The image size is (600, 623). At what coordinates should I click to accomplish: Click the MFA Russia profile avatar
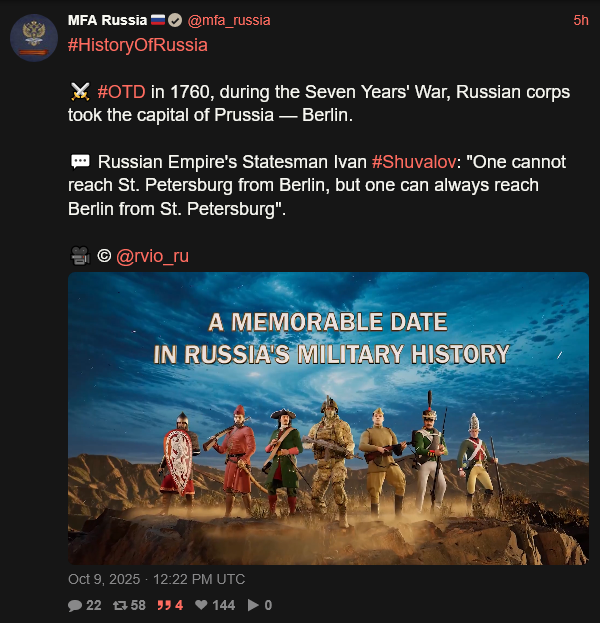(x=33, y=38)
